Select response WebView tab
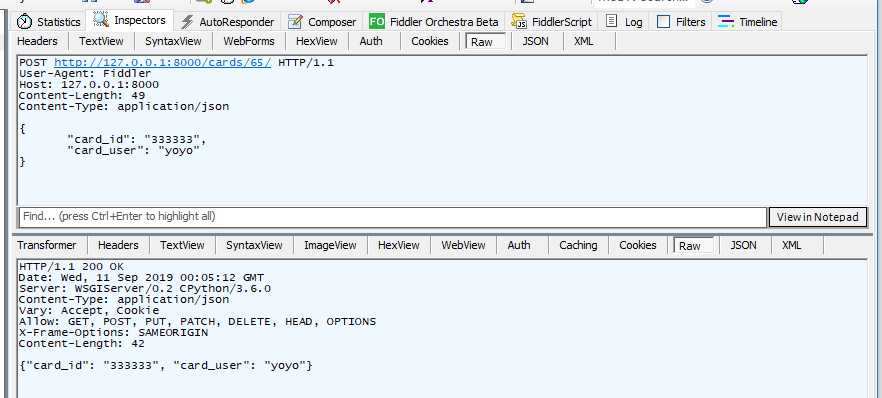This screenshot has width=882, height=398. (464, 245)
